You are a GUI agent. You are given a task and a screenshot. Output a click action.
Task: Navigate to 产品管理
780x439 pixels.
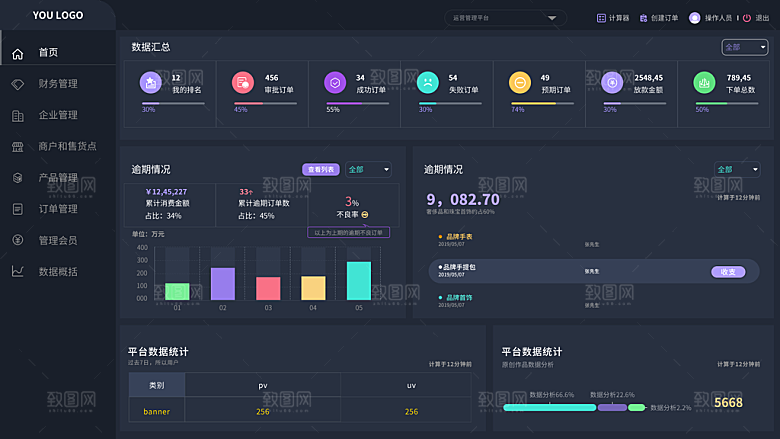(58, 177)
